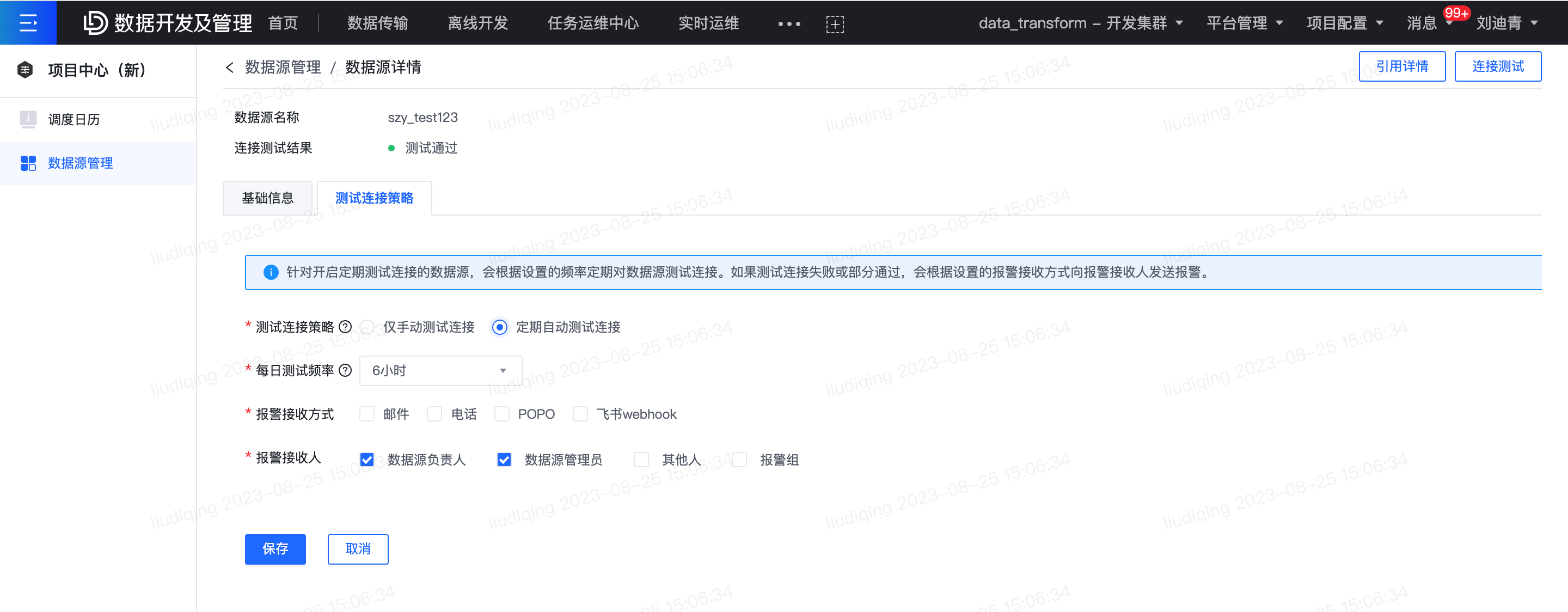Click help icon next to 每日测试频率
This screenshot has width=1568, height=612.
pos(345,370)
